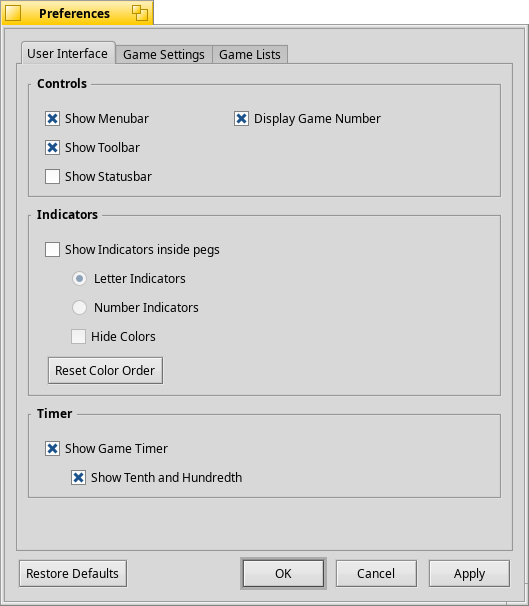Screen dimensions: 529x606
Task: Confirm preferences with OK button
Action: click(x=283, y=573)
